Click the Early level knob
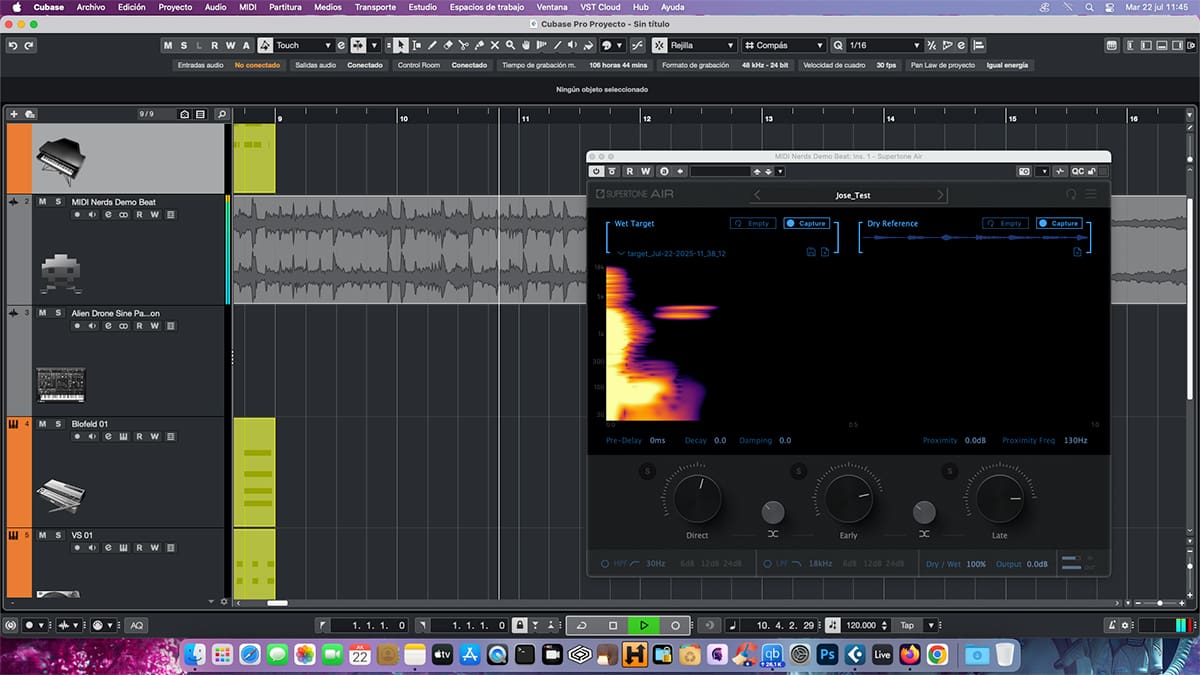The height and width of the screenshot is (675, 1200). [848, 499]
